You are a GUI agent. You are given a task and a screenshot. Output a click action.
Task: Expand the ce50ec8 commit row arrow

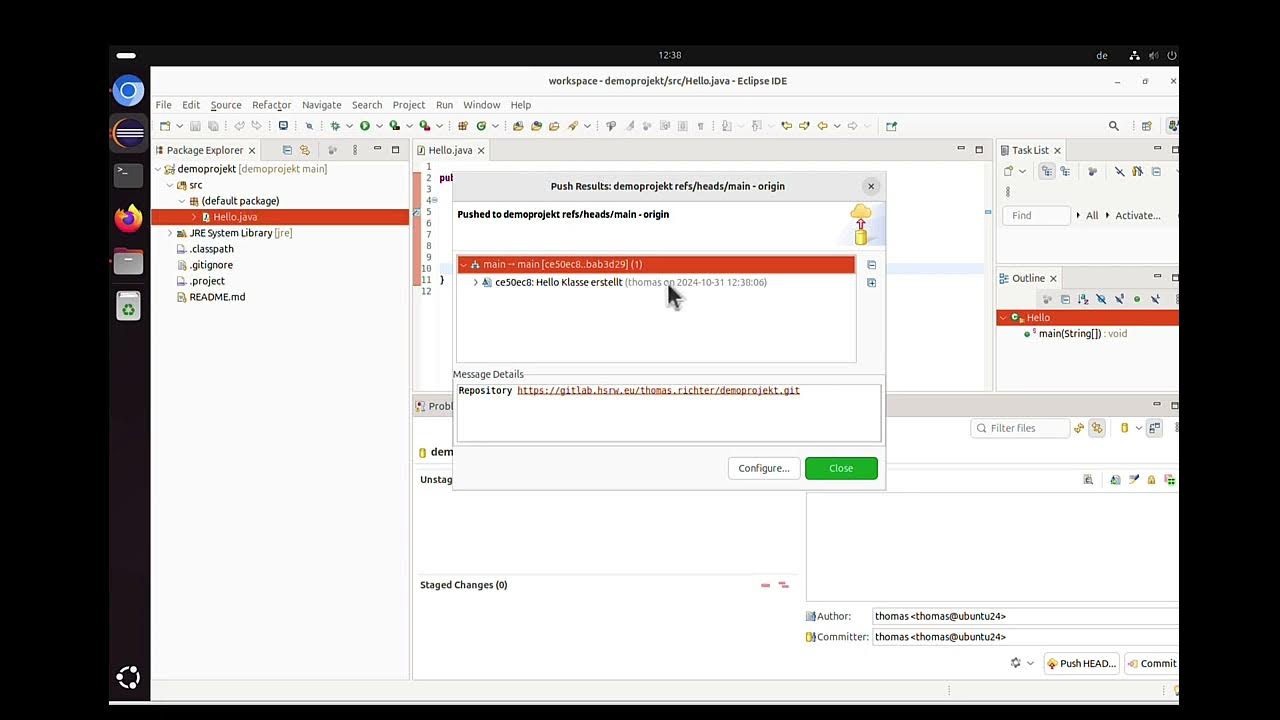click(x=475, y=282)
